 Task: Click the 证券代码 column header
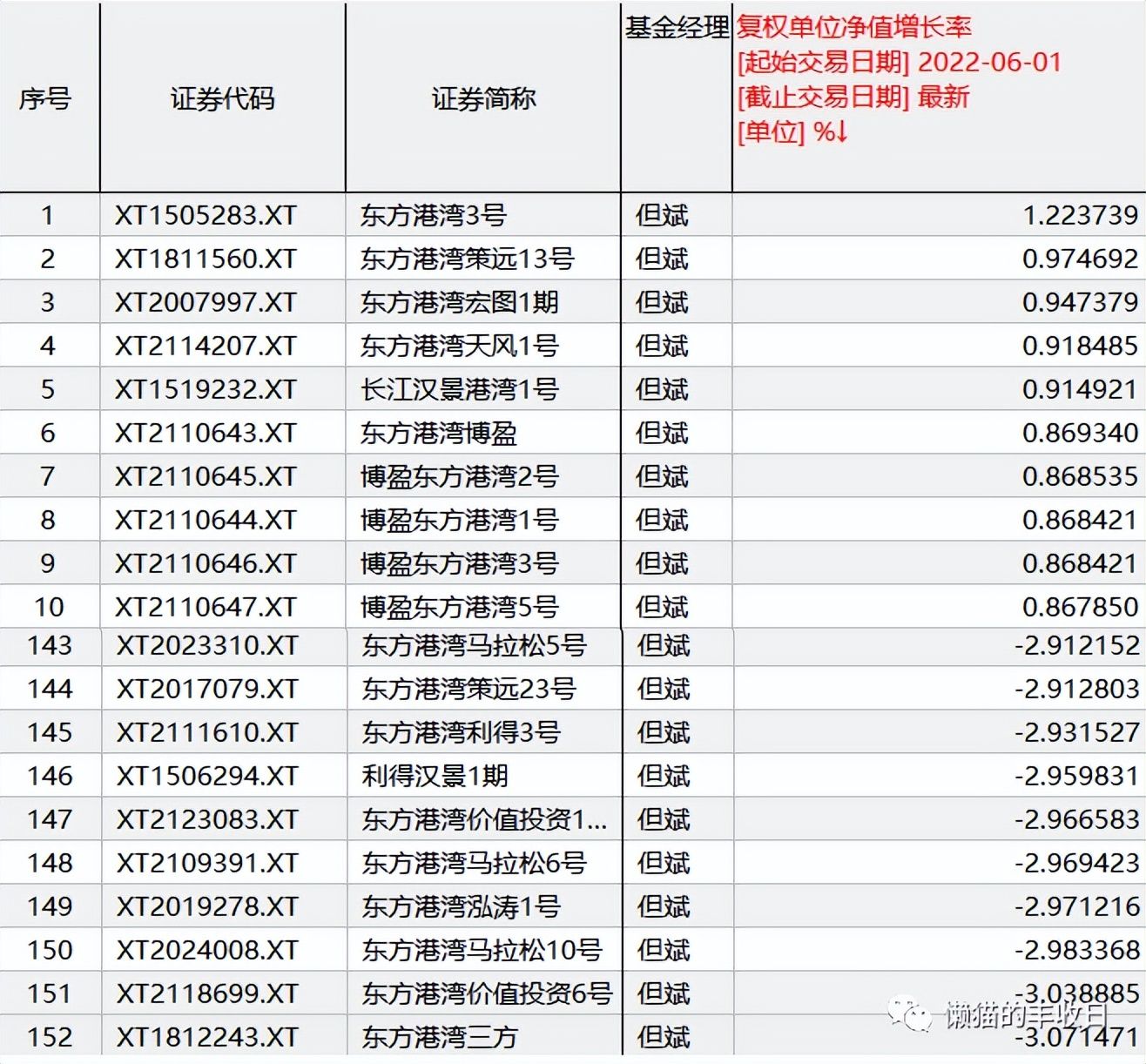point(223,98)
